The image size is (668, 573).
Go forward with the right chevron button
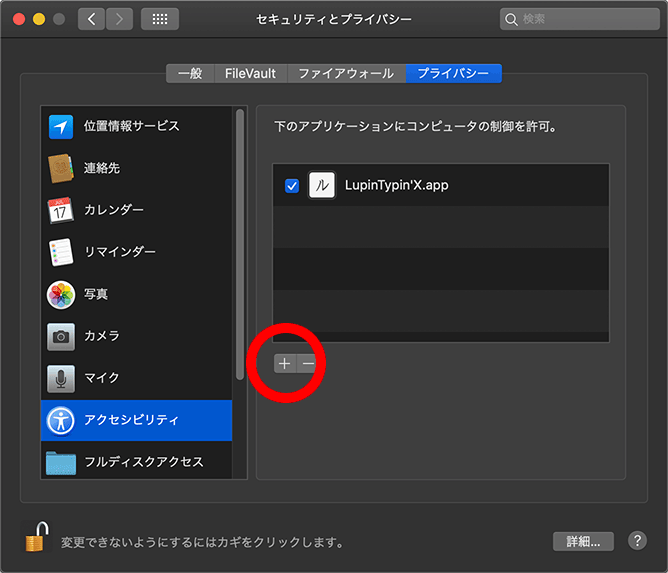click(x=119, y=19)
